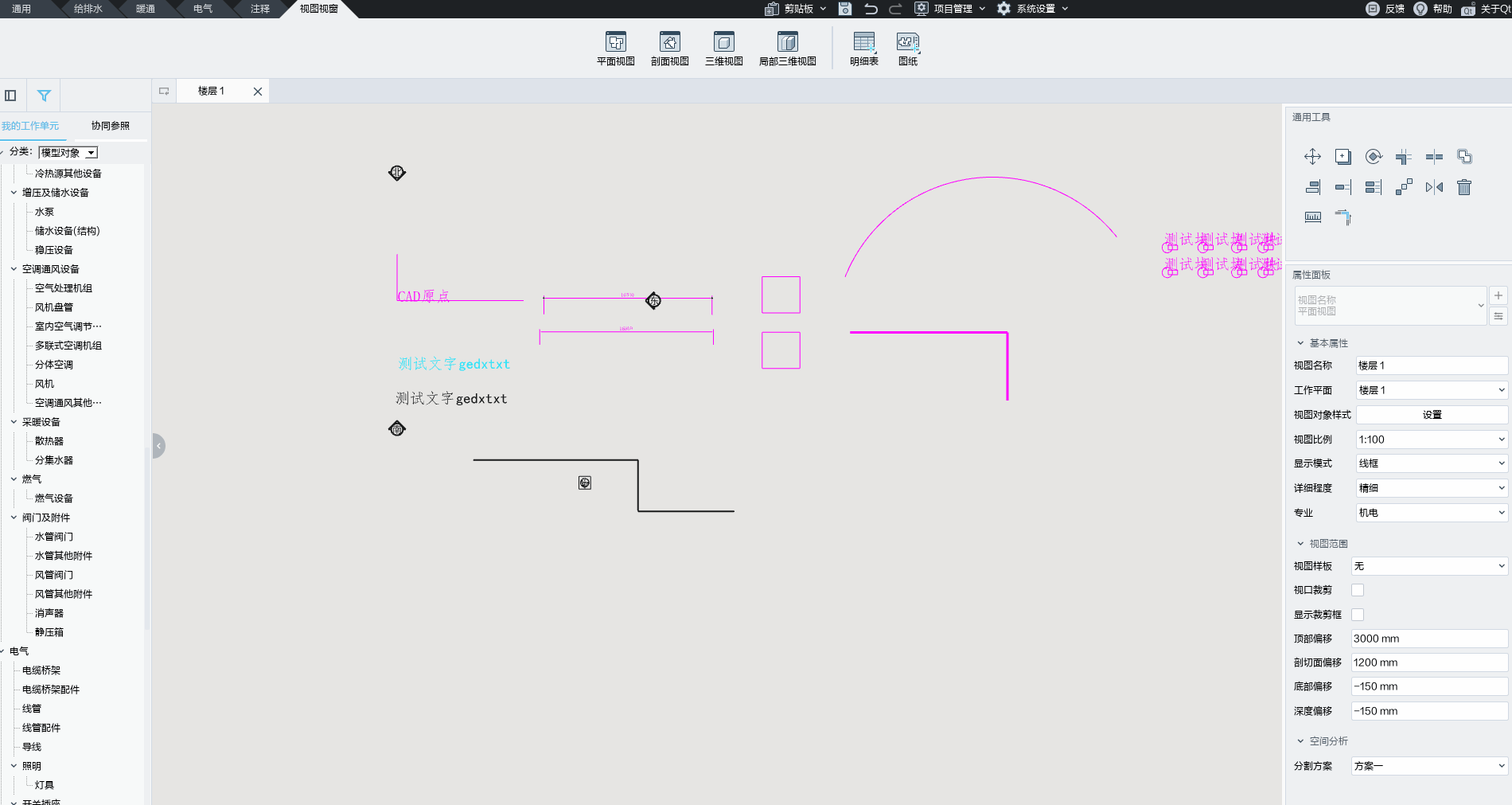Viewport: 1512px width, 805px height.
Task: Select the Align tool
Action: coord(1312,187)
